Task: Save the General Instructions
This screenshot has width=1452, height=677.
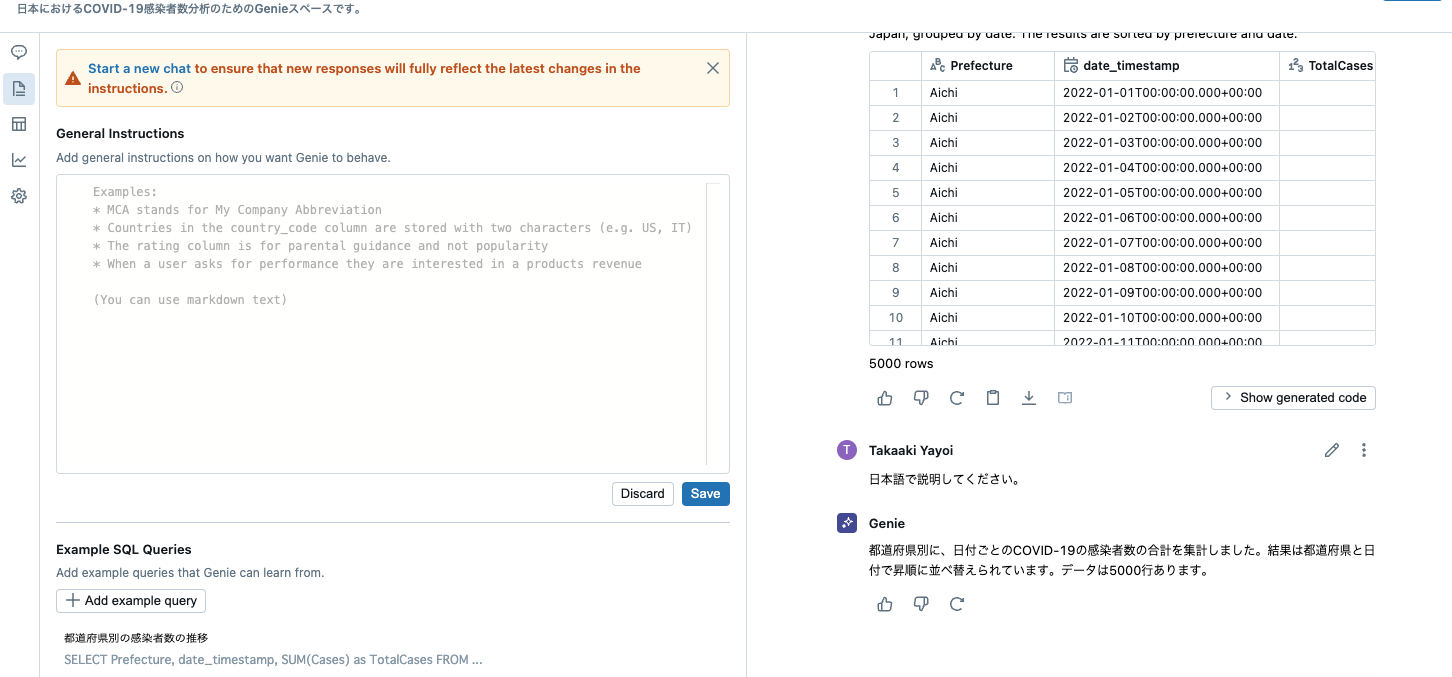Action: tap(706, 493)
